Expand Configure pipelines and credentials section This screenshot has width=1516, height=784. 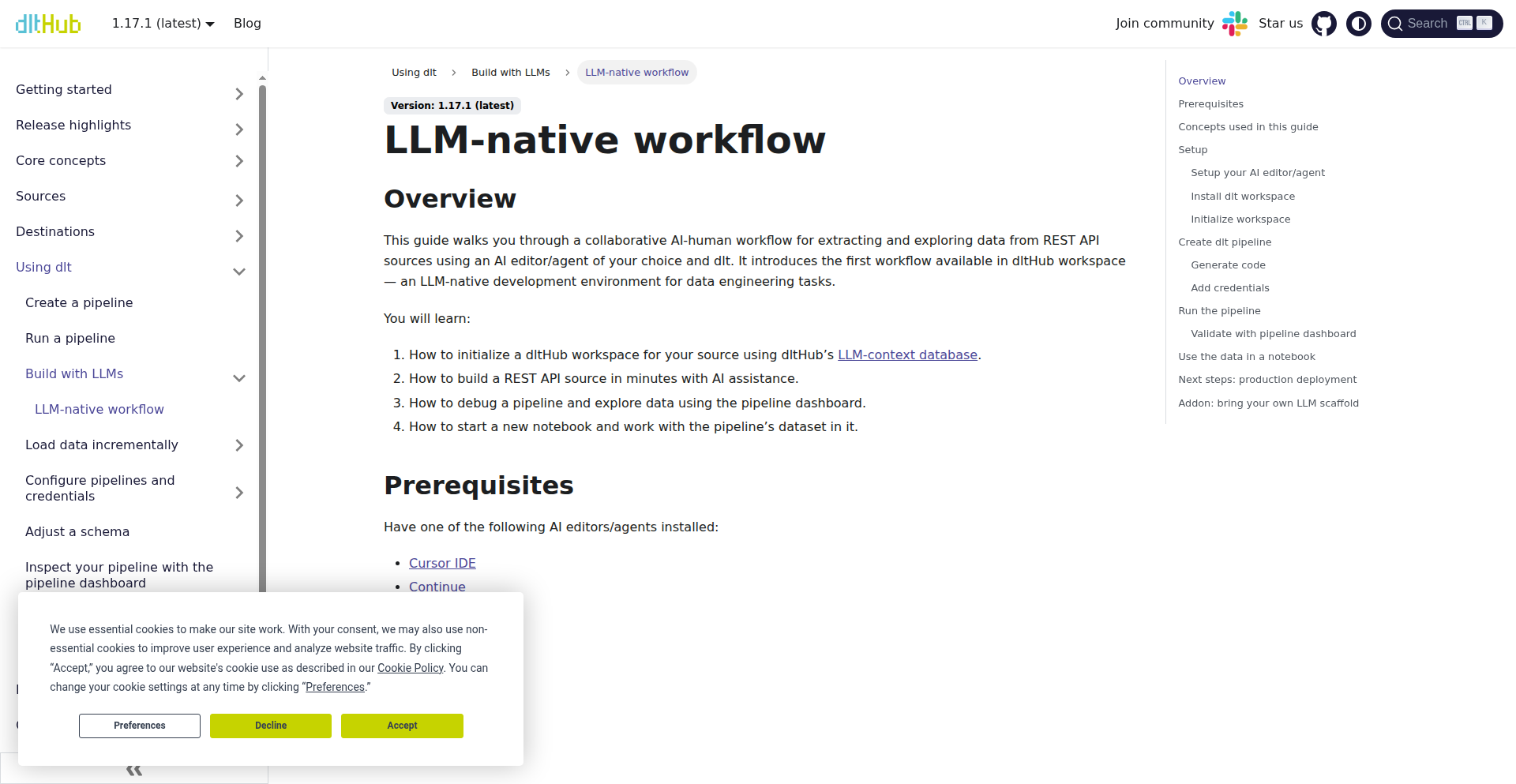pyautogui.click(x=239, y=493)
